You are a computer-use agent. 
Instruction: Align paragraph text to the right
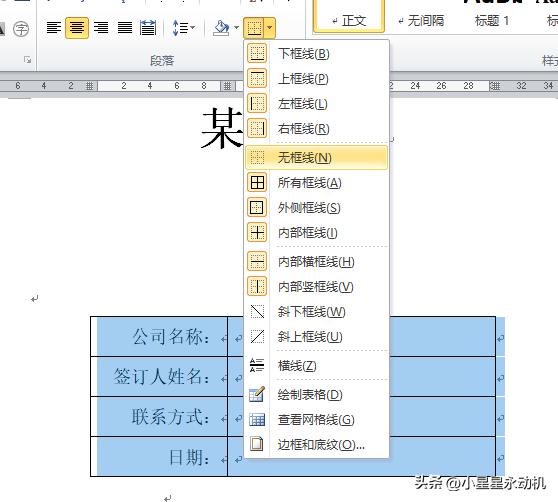point(101,28)
